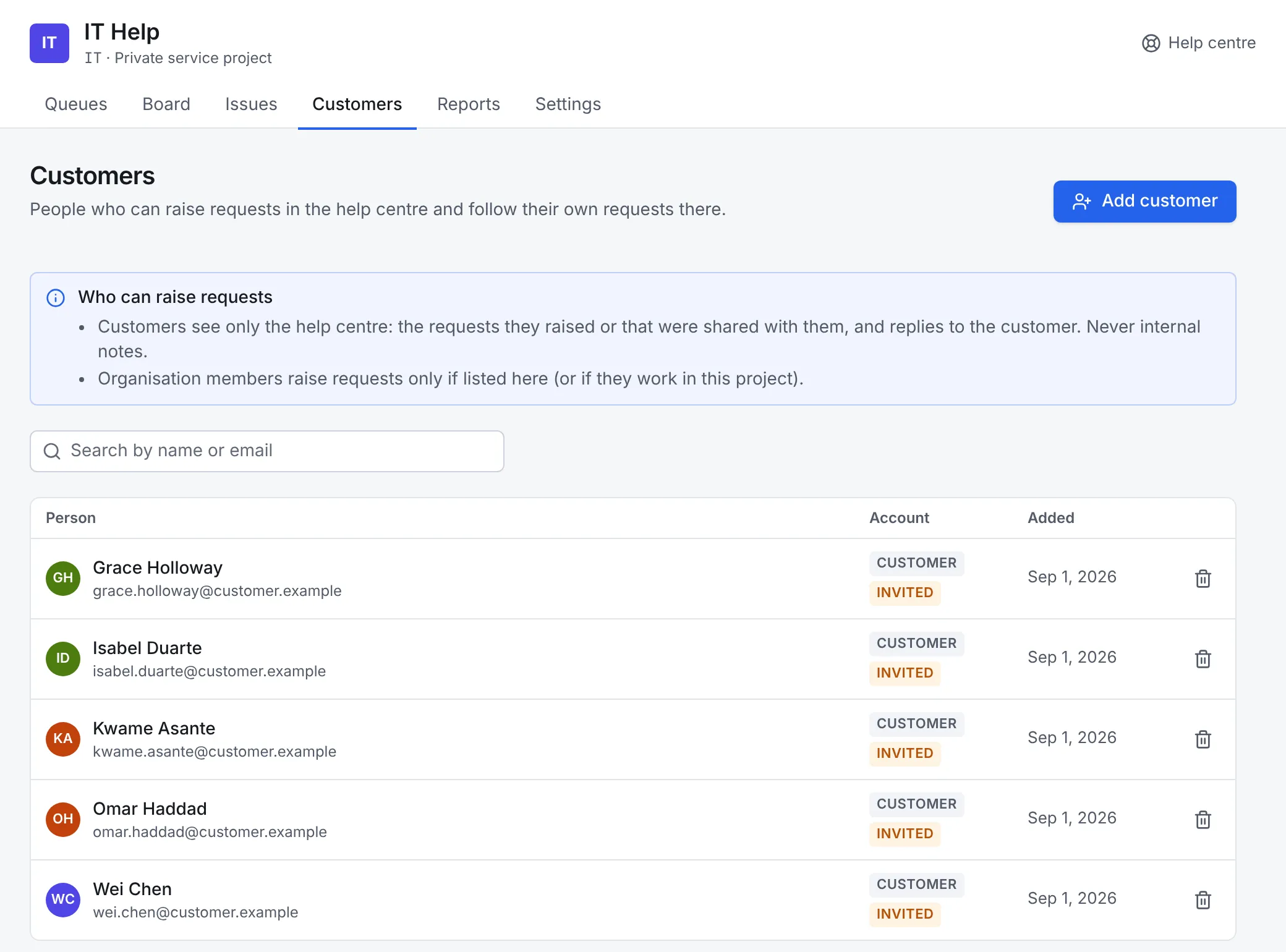
Task: Open the Reports tab
Action: [469, 104]
